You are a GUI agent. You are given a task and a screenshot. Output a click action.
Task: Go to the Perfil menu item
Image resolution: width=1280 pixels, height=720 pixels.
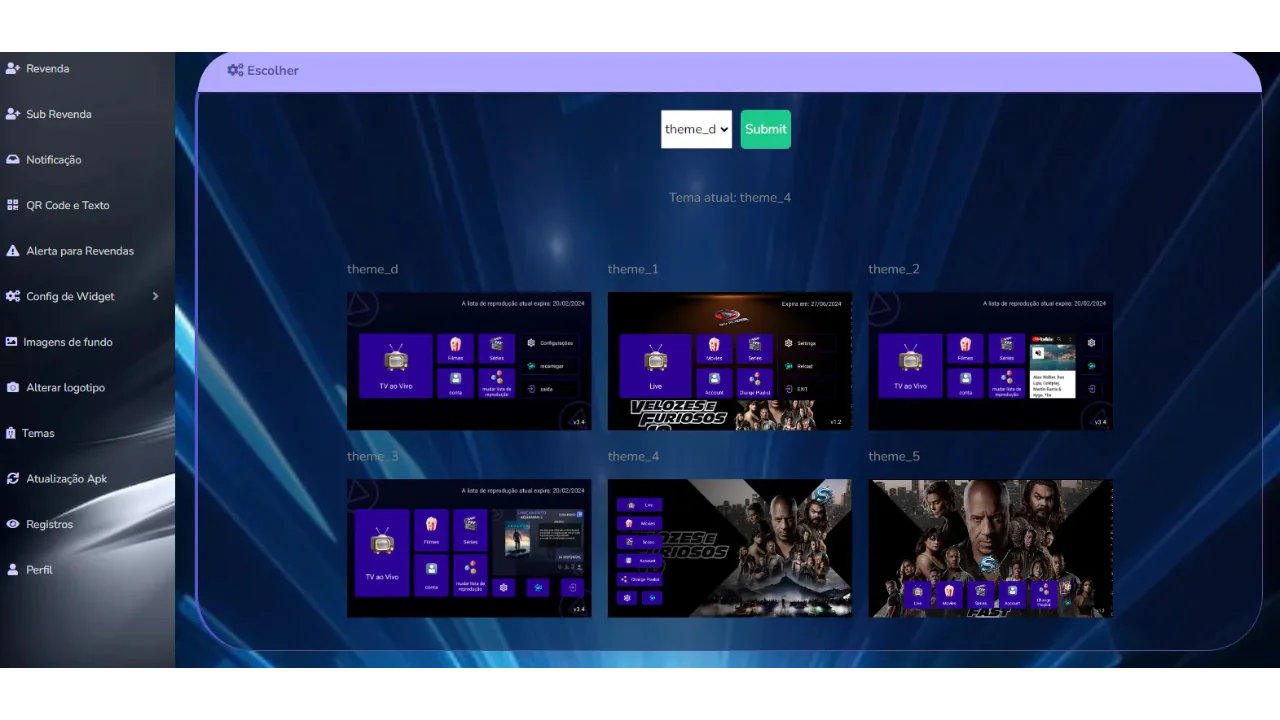point(39,570)
